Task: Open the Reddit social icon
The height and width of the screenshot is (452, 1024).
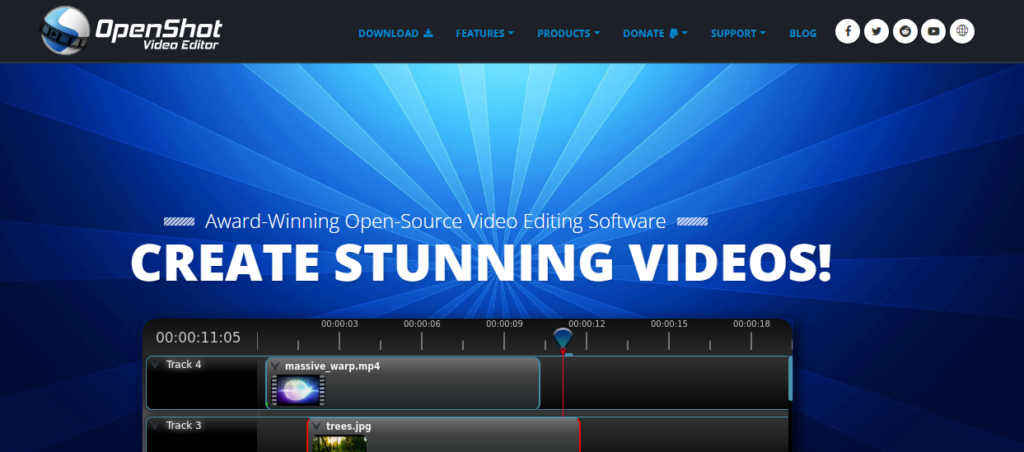Action: (905, 31)
